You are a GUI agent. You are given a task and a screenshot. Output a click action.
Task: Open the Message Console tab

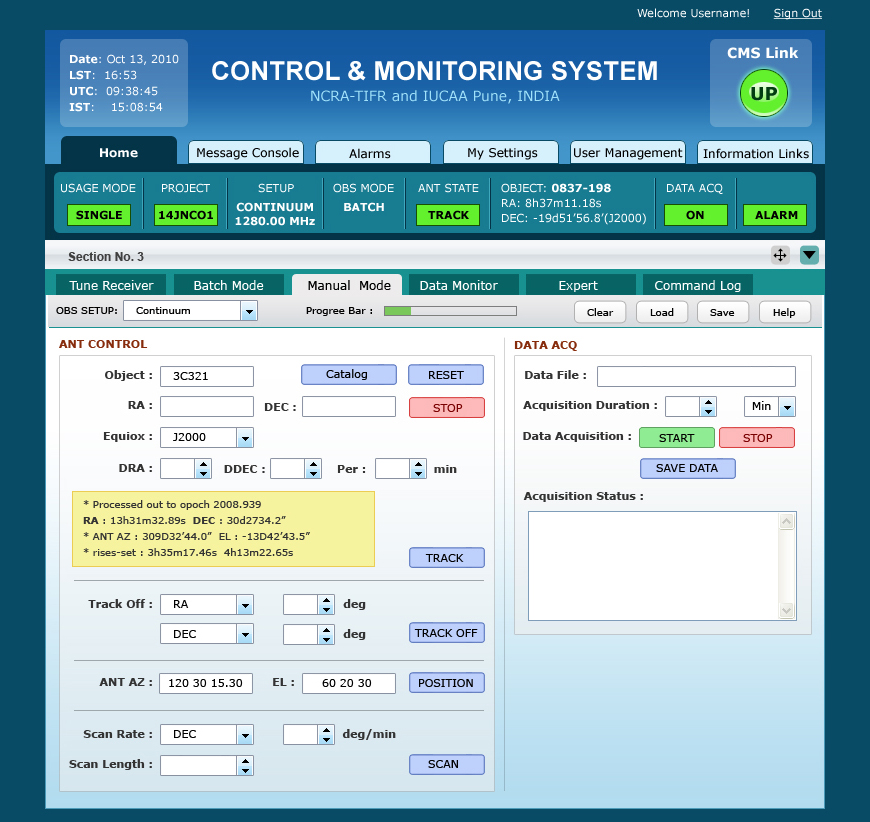pyautogui.click(x=247, y=153)
